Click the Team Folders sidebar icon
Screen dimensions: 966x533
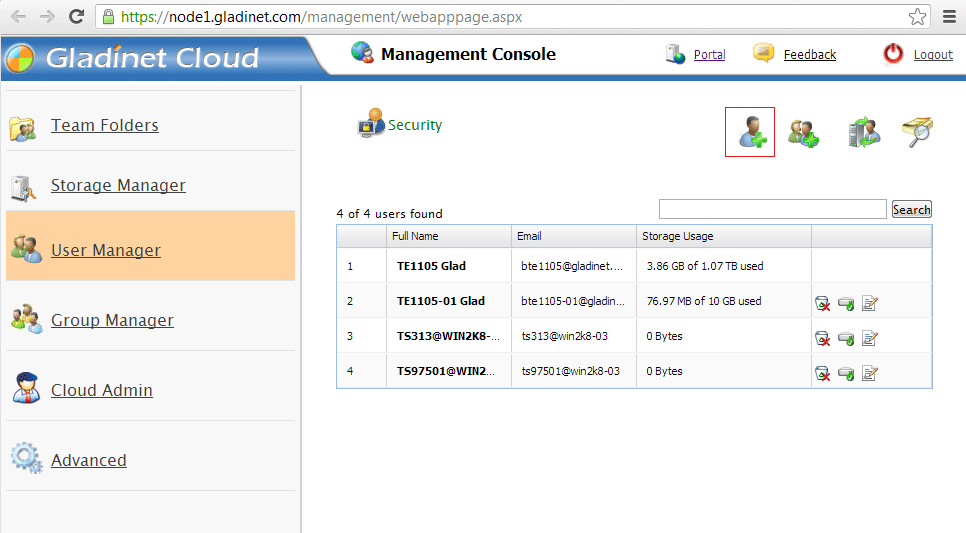[23, 128]
